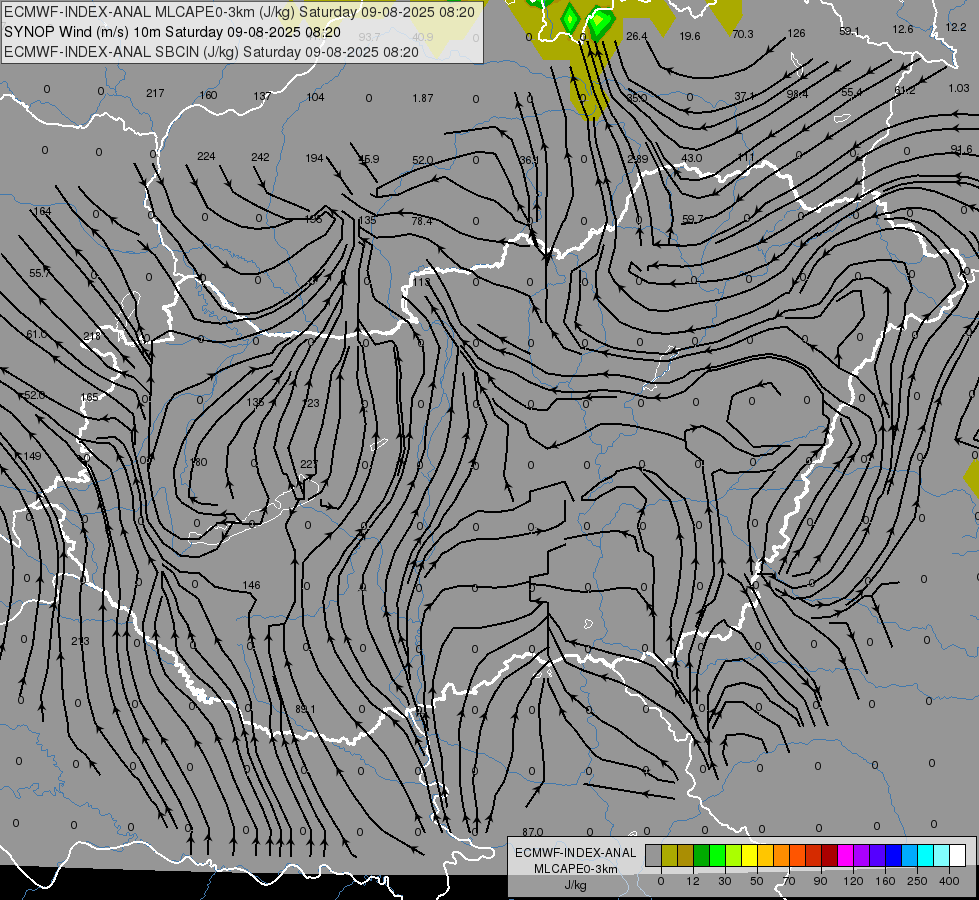Click the map value '149'
This screenshot has width=979, height=900.
click(32, 456)
